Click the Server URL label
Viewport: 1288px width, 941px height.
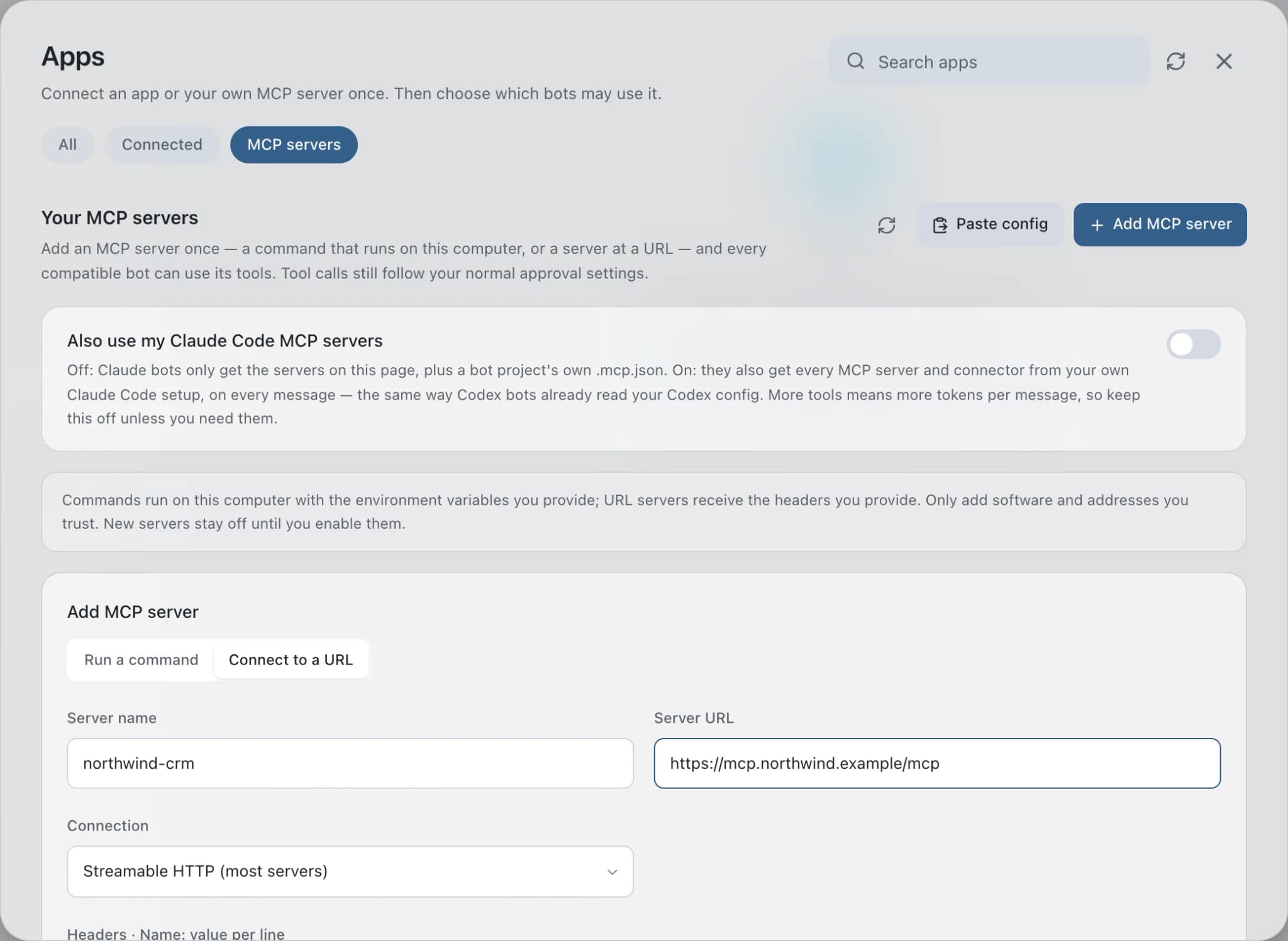point(694,718)
